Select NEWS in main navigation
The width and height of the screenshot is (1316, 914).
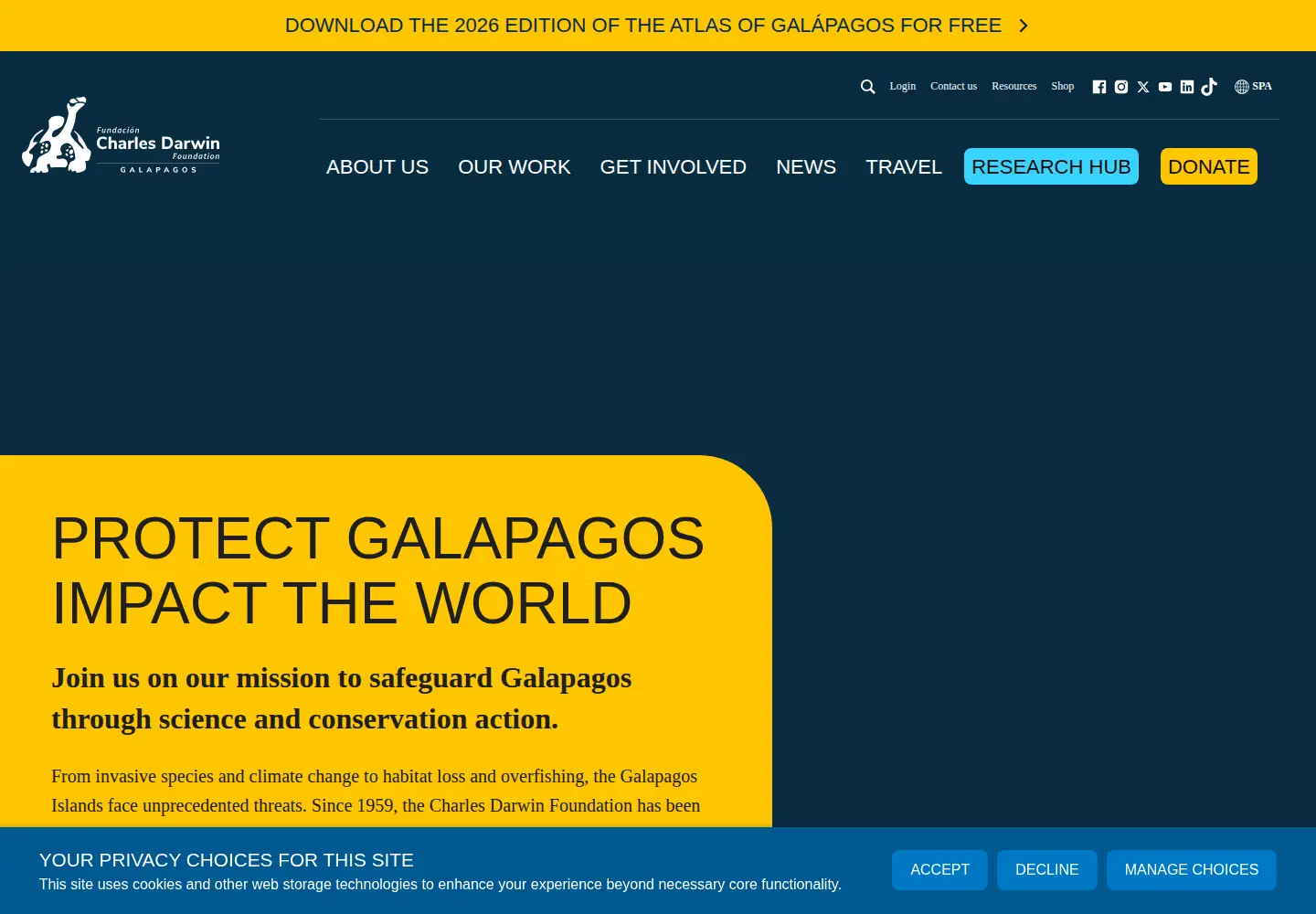[x=806, y=166]
